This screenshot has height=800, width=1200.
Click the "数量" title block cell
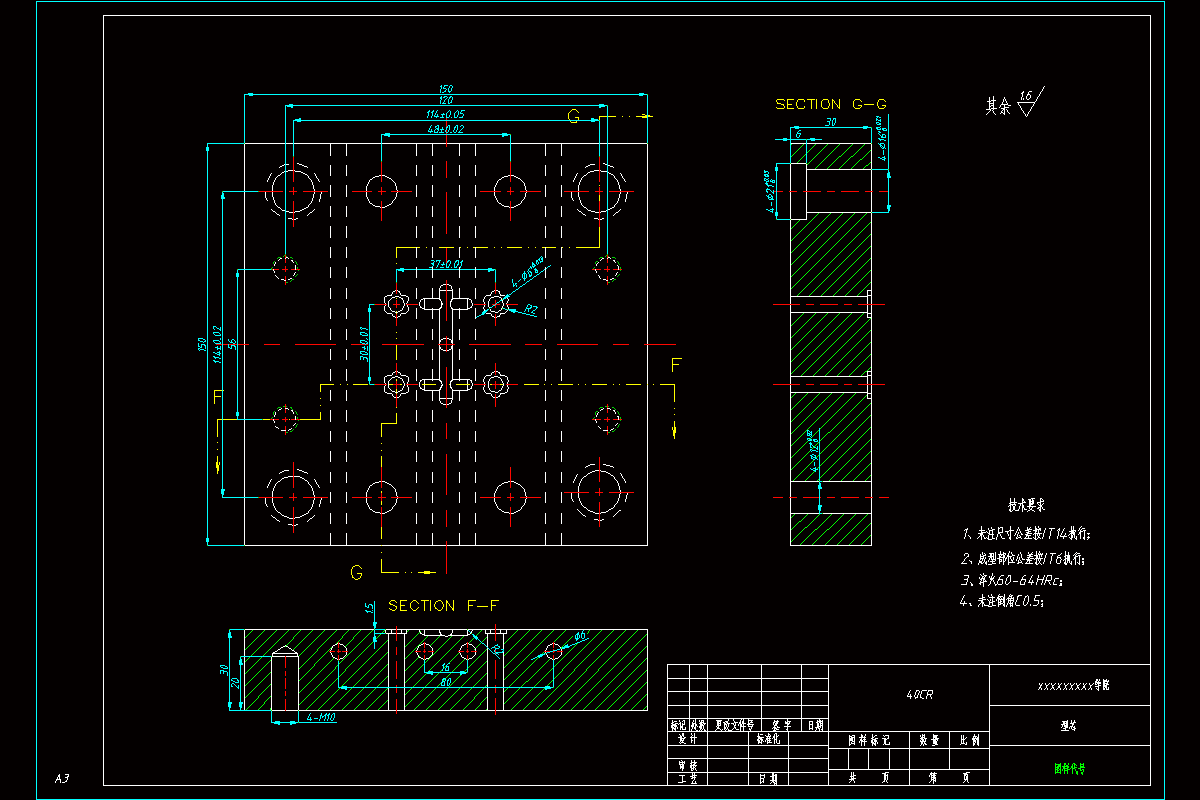(x=929, y=741)
